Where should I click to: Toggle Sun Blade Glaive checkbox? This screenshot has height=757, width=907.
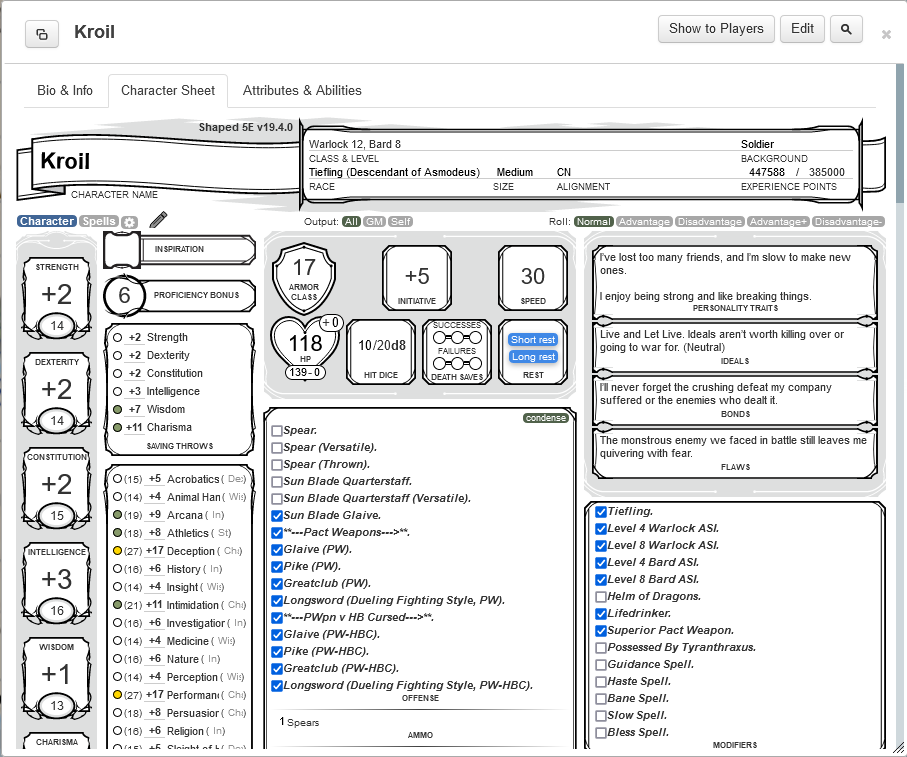[277, 516]
